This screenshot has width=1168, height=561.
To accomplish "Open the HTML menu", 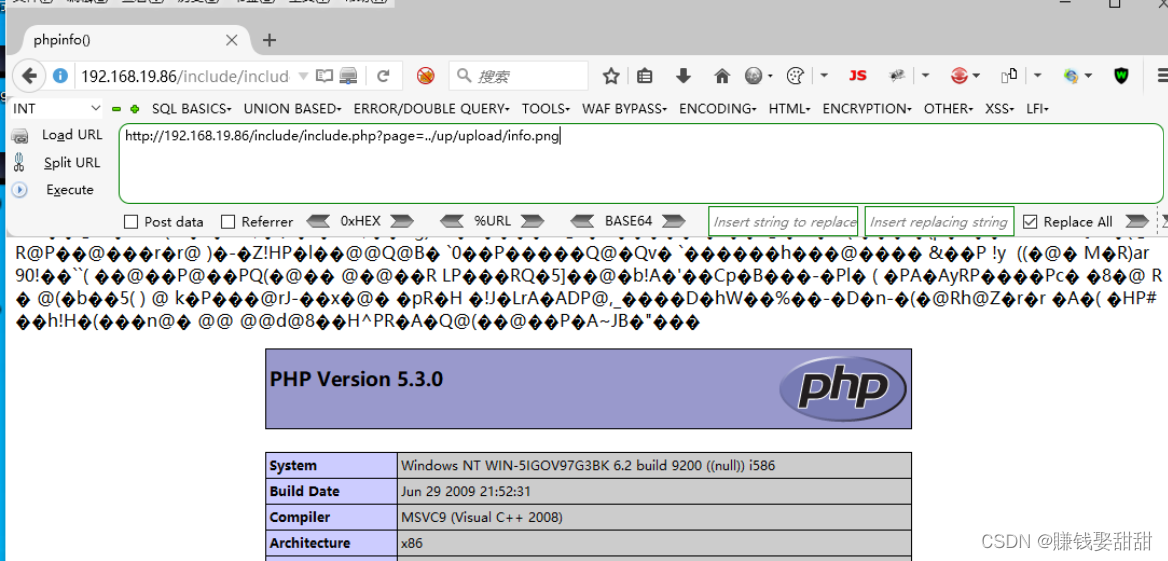I will point(790,109).
